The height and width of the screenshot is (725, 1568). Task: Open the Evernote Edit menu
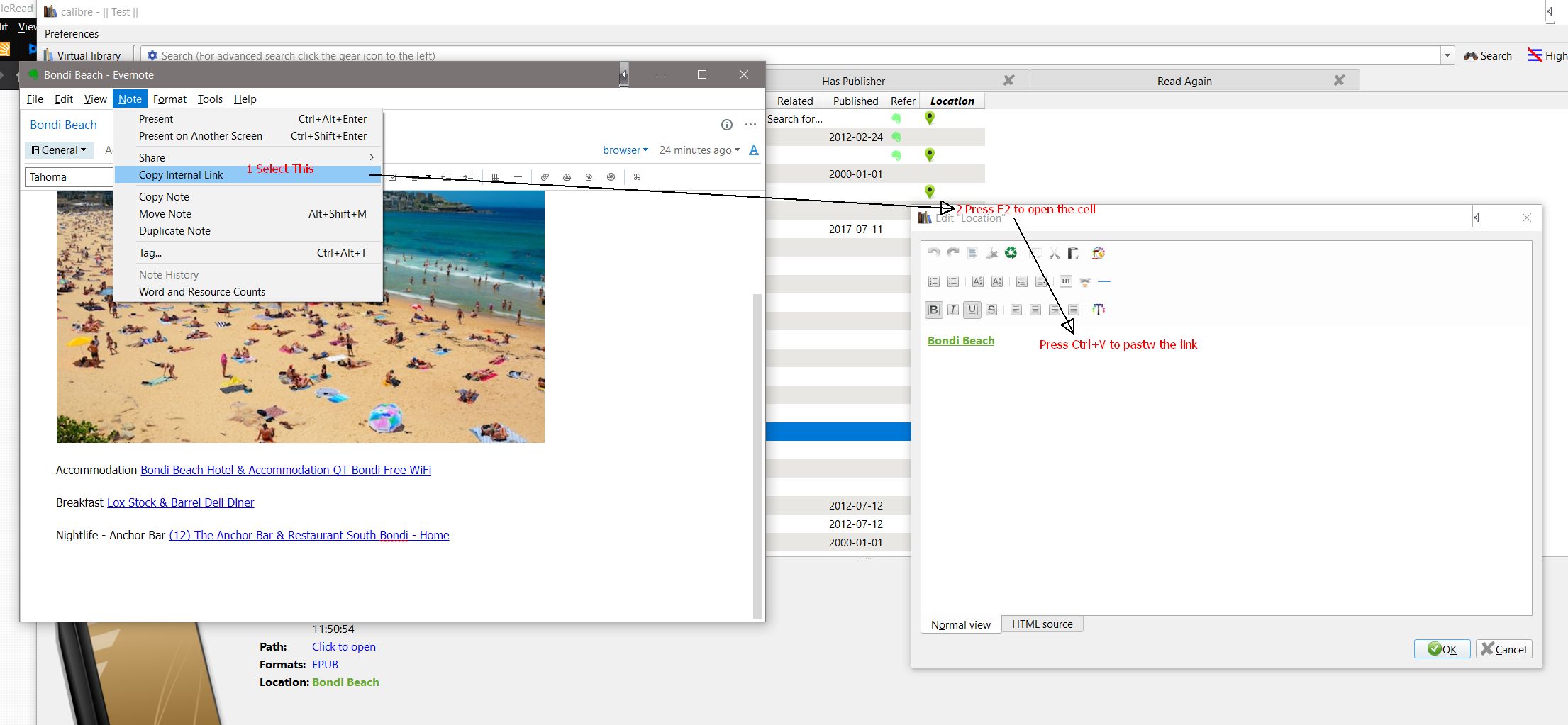[x=64, y=99]
